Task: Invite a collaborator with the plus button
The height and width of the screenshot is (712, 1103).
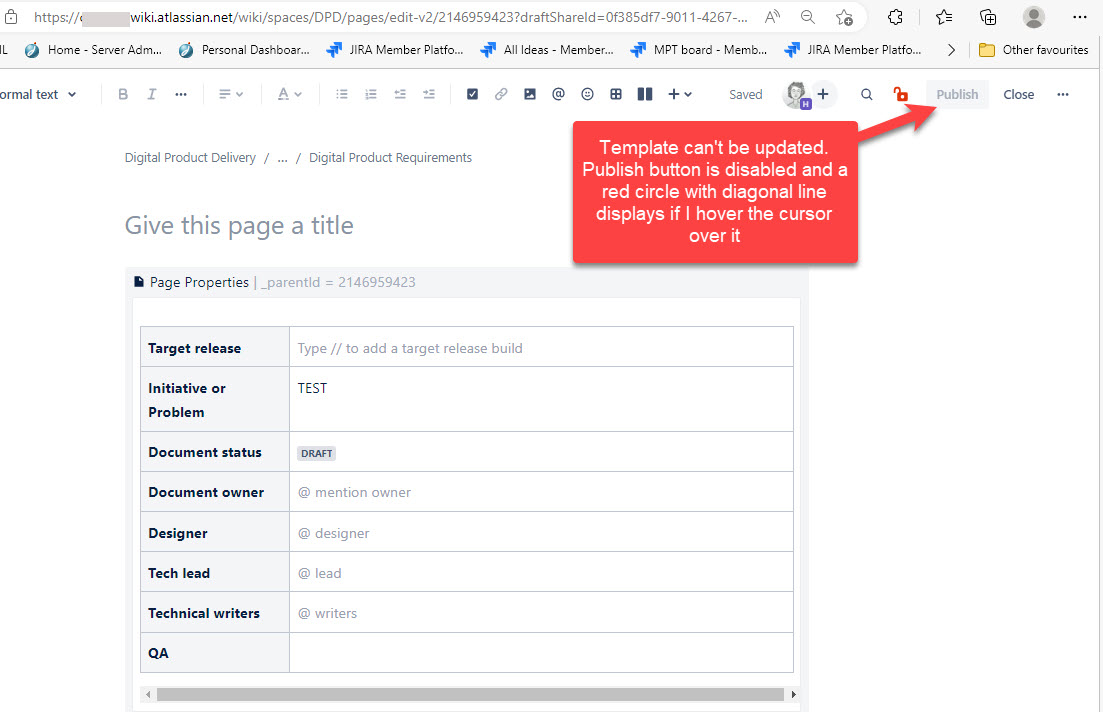Action: coord(823,94)
